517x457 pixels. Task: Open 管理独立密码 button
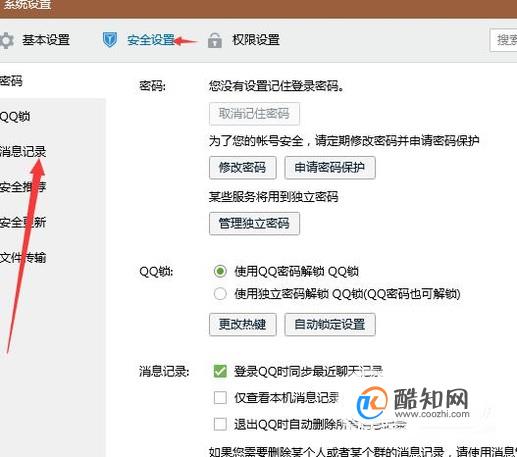click(254, 223)
